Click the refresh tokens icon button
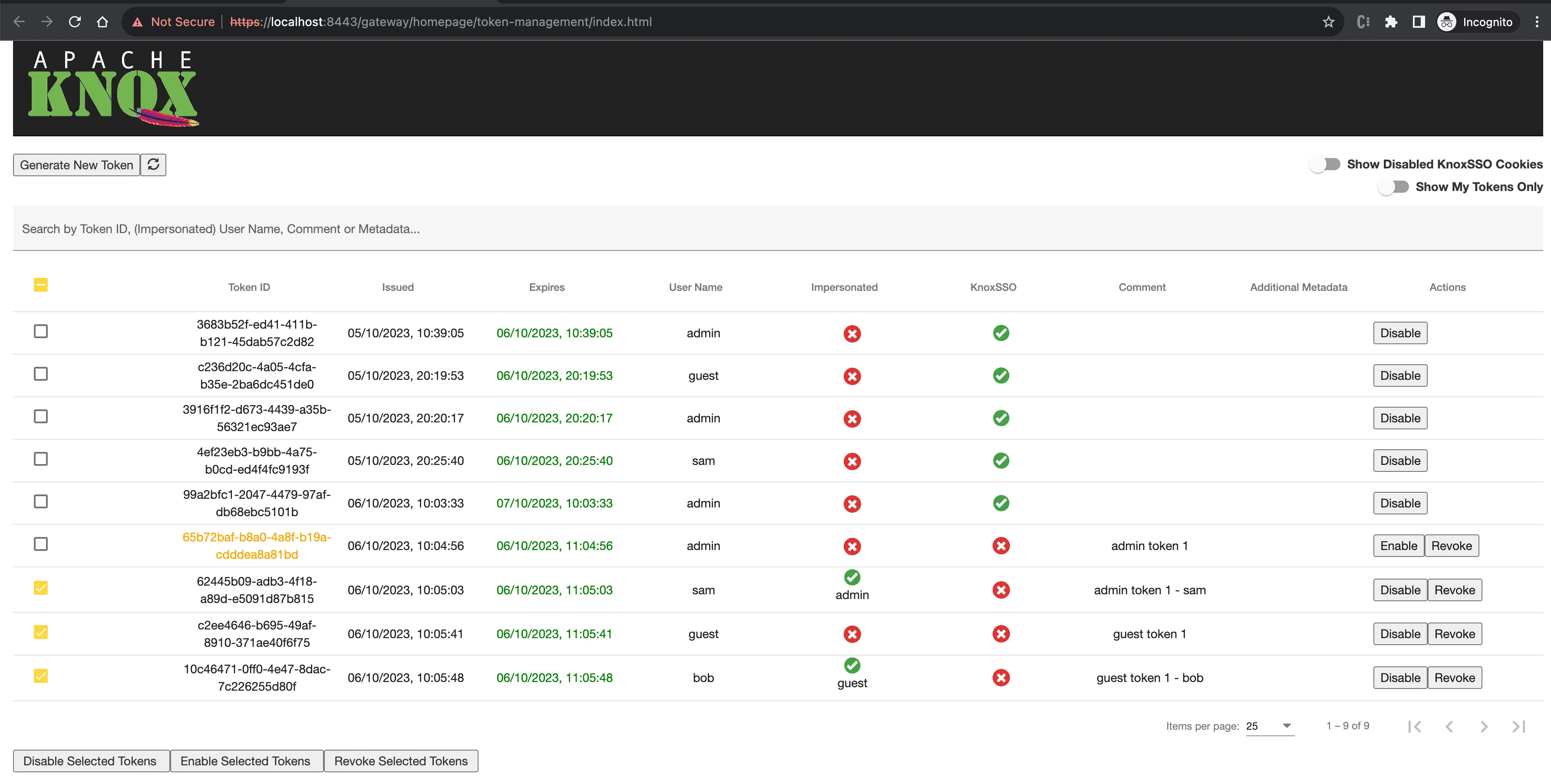1551x784 pixels. (153, 165)
